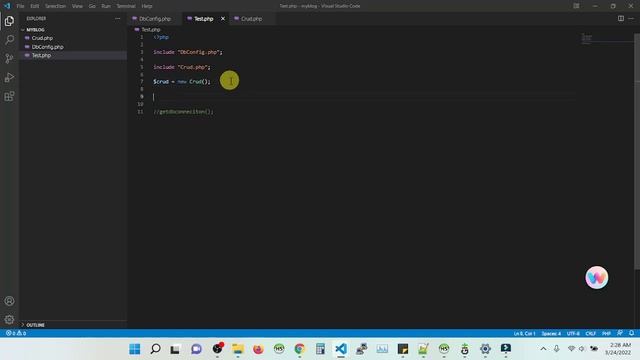This screenshot has width=640, height=360.
Task: Open the Source Control view
Action: (x=9, y=58)
